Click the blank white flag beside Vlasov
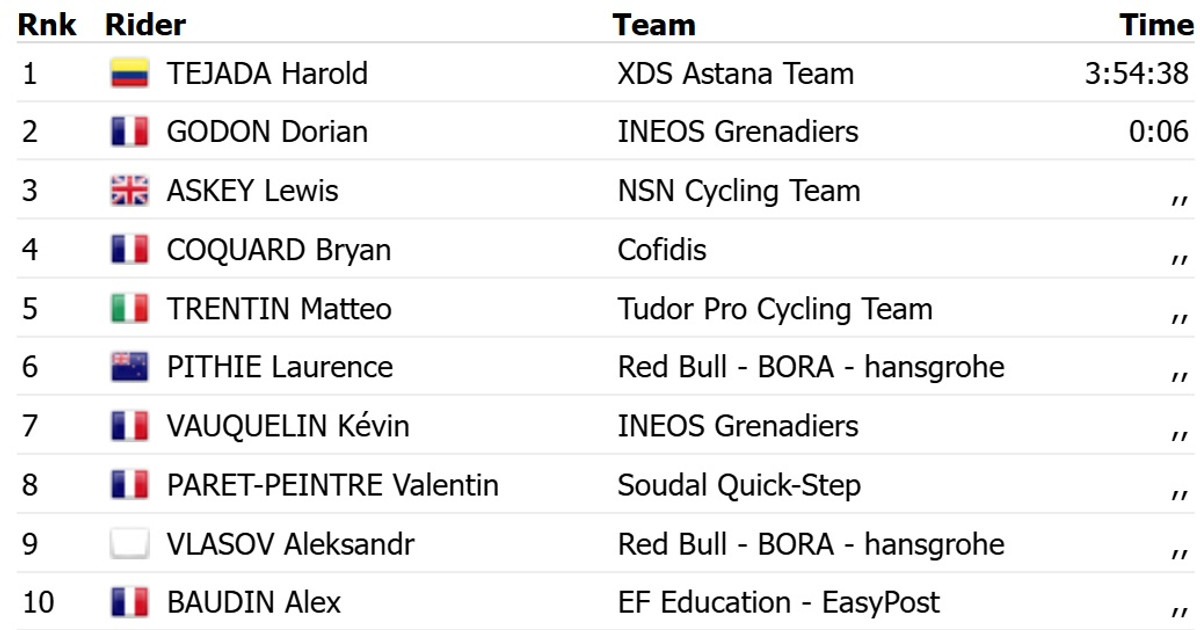This screenshot has width=1200, height=630. [129, 545]
